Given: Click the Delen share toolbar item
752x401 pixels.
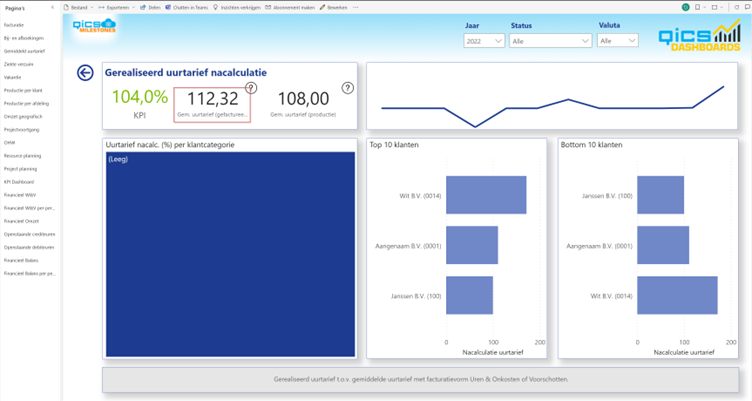Looking at the screenshot, I should (150, 8).
